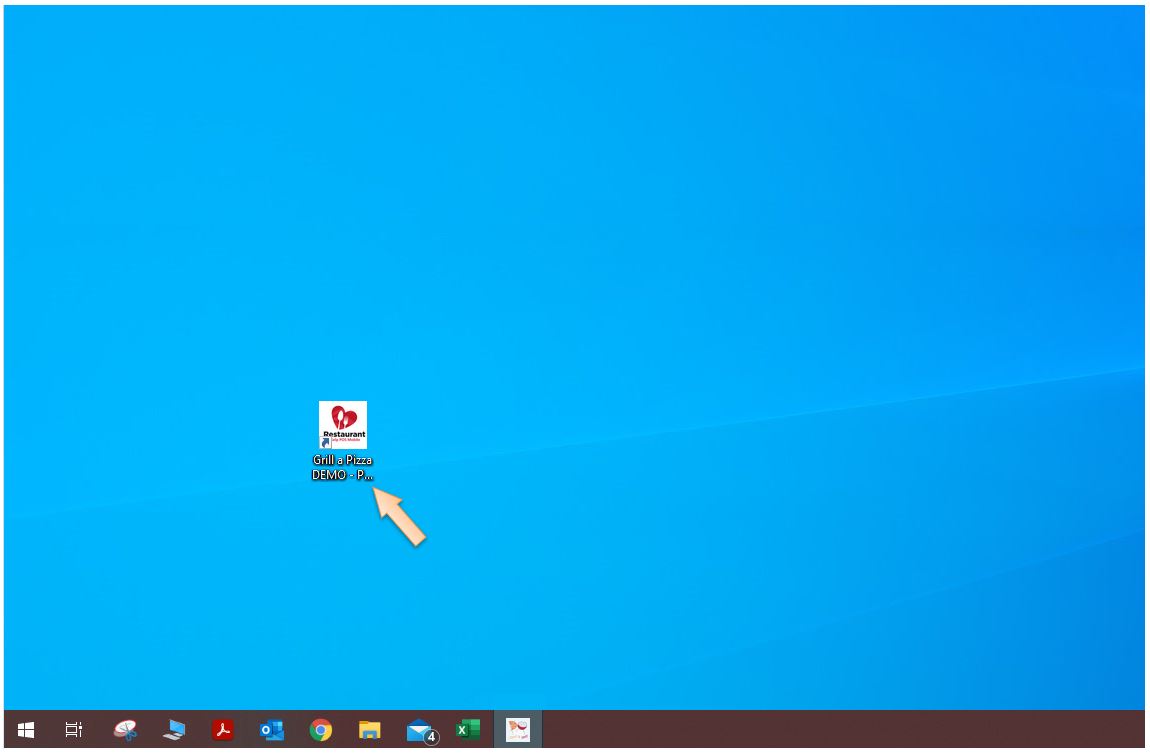This screenshot has height=754, width=1150.
Task: Click the 'Restaurant' text in the shortcut image
Action: click(344, 435)
